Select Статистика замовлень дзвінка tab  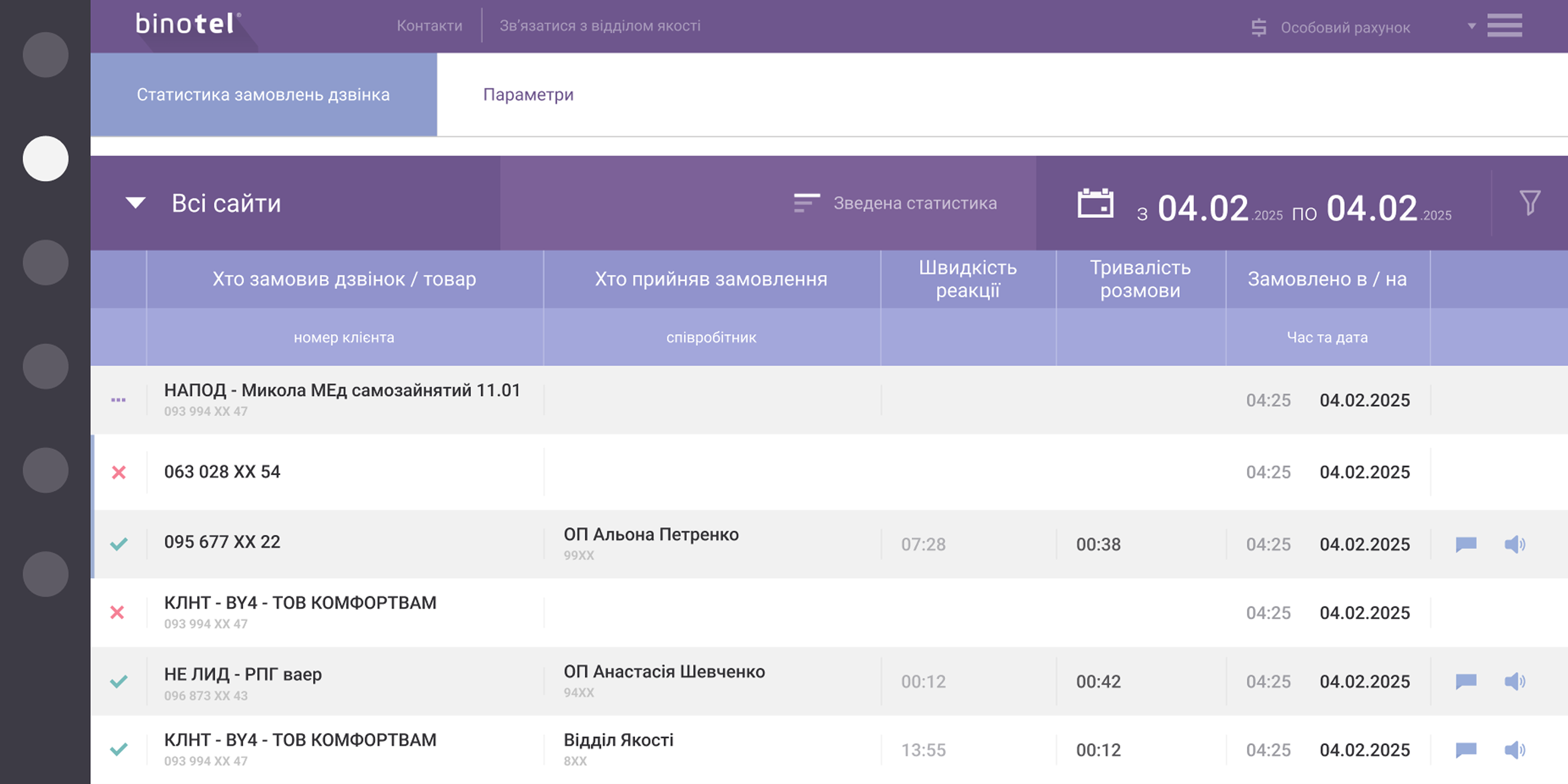(x=263, y=95)
